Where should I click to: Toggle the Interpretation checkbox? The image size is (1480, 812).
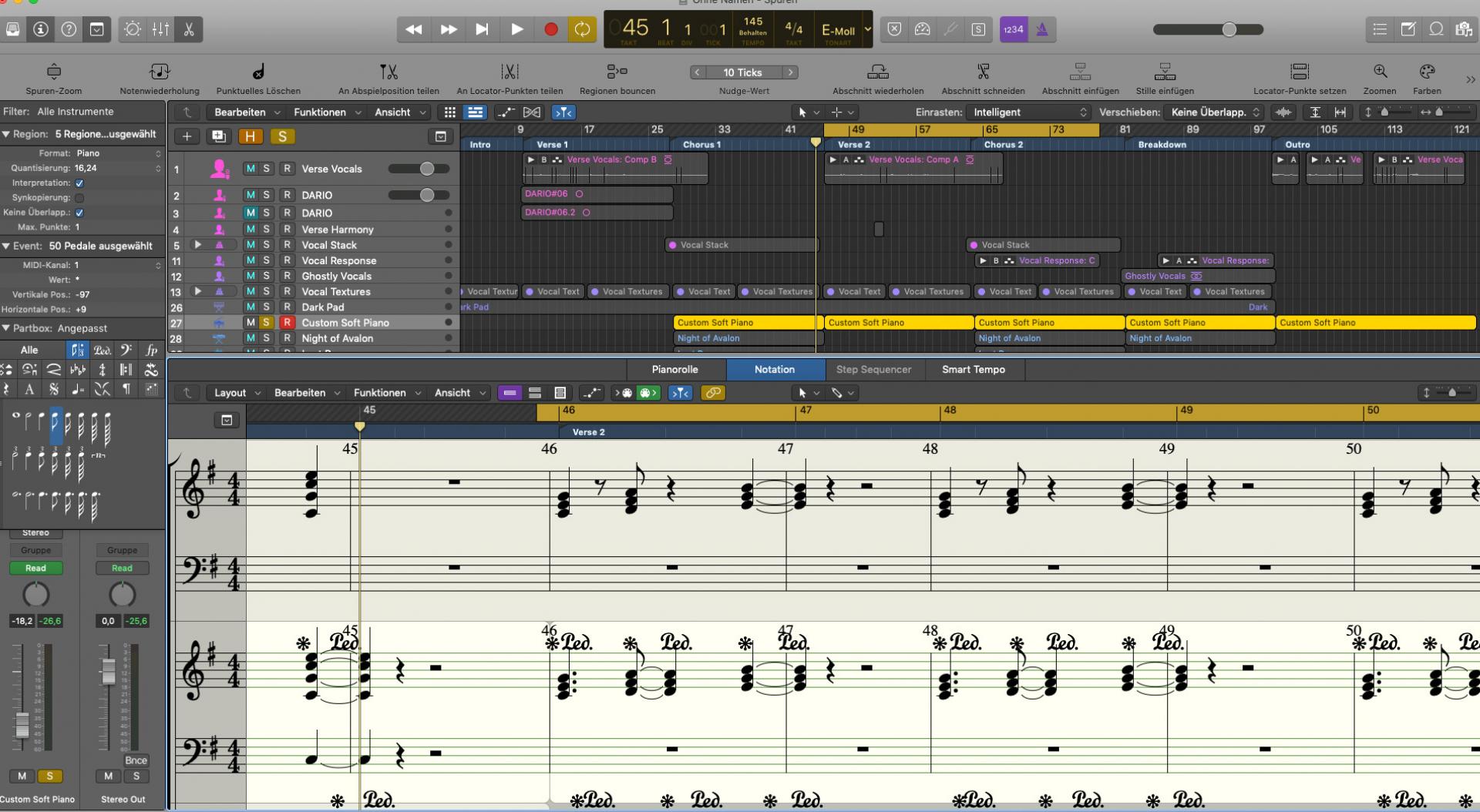click(79, 183)
